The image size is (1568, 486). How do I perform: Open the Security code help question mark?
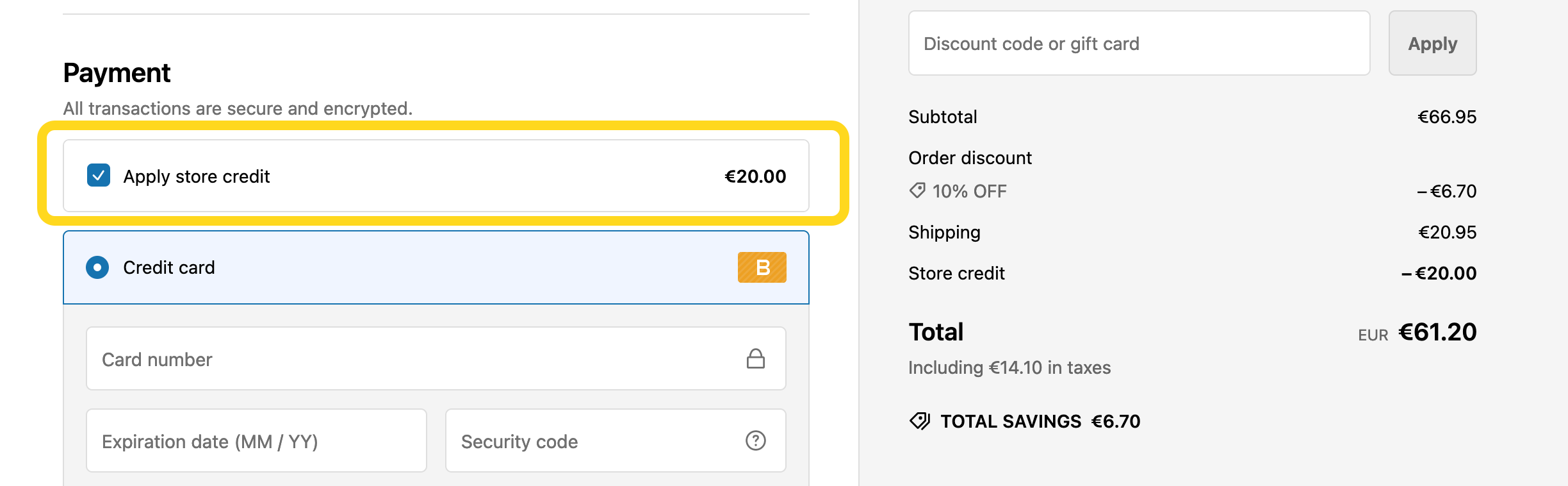click(x=756, y=441)
